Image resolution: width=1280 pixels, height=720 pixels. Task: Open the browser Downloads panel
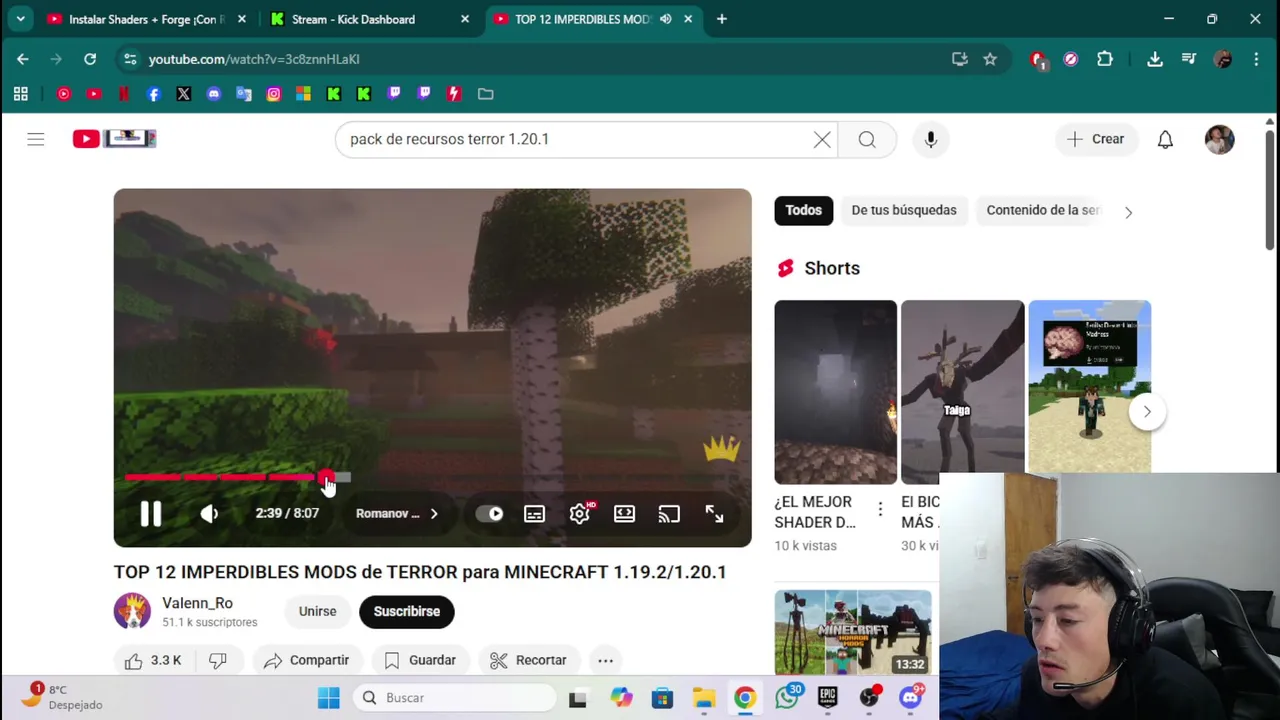coord(1155,59)
